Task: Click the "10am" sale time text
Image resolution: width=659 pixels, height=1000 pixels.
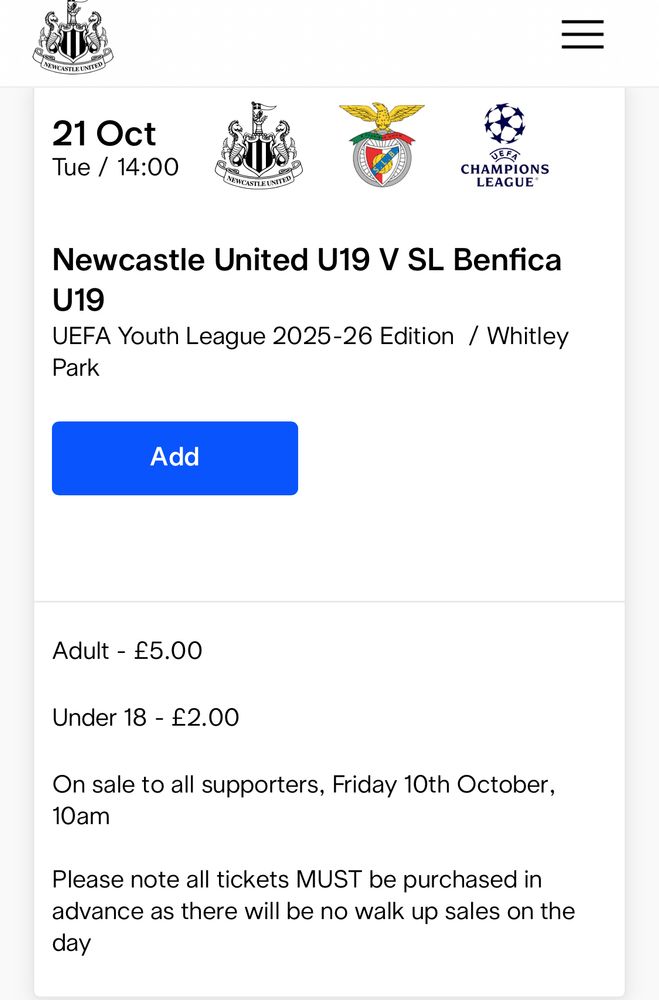Action: coord(80,816)
